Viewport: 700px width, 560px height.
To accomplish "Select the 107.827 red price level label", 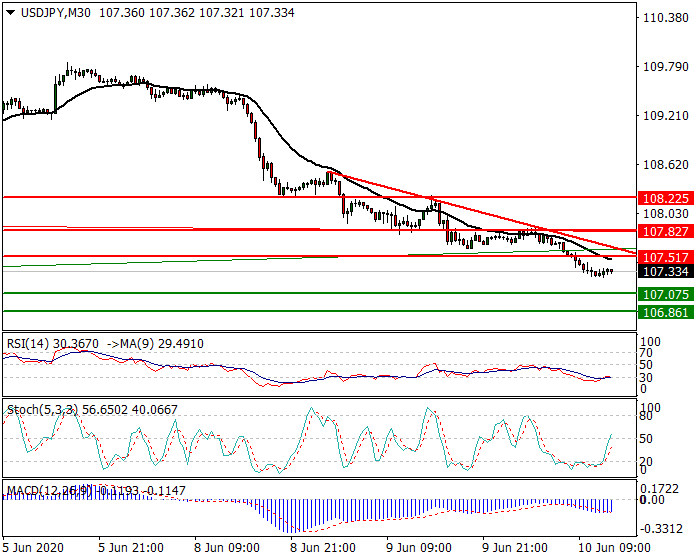I will (x=666, y=231).
